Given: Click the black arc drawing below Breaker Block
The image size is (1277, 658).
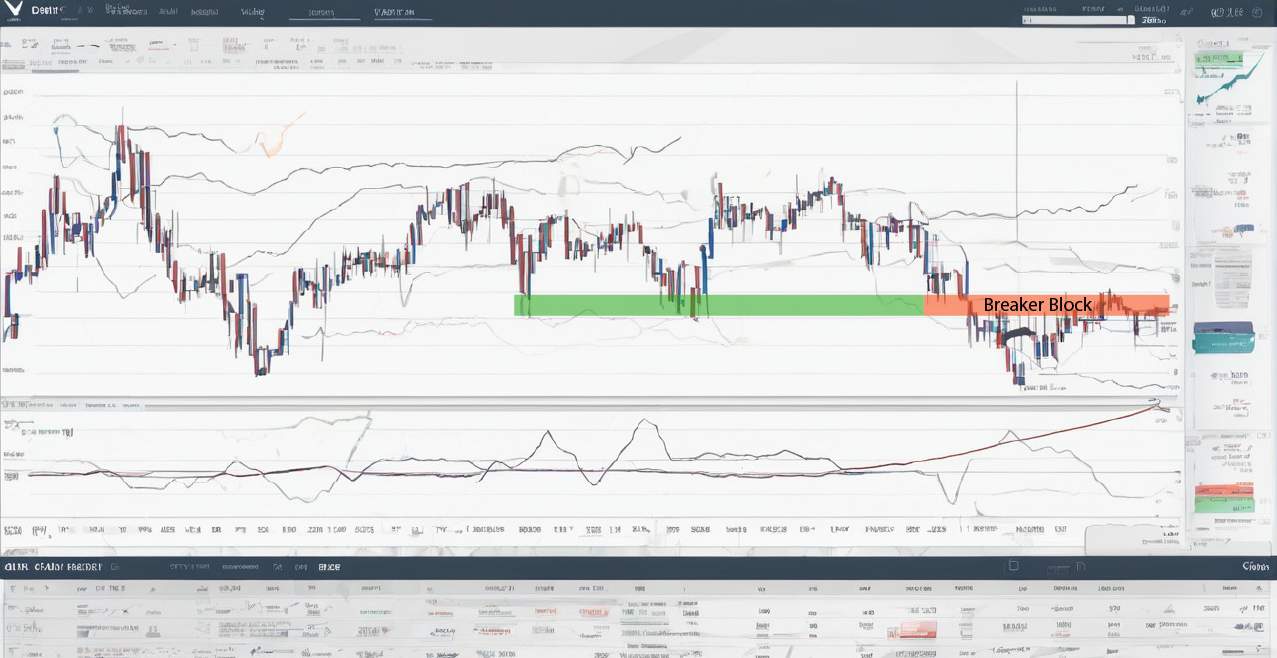Looking at the screenshot, I should click(x=1019, y=334).
